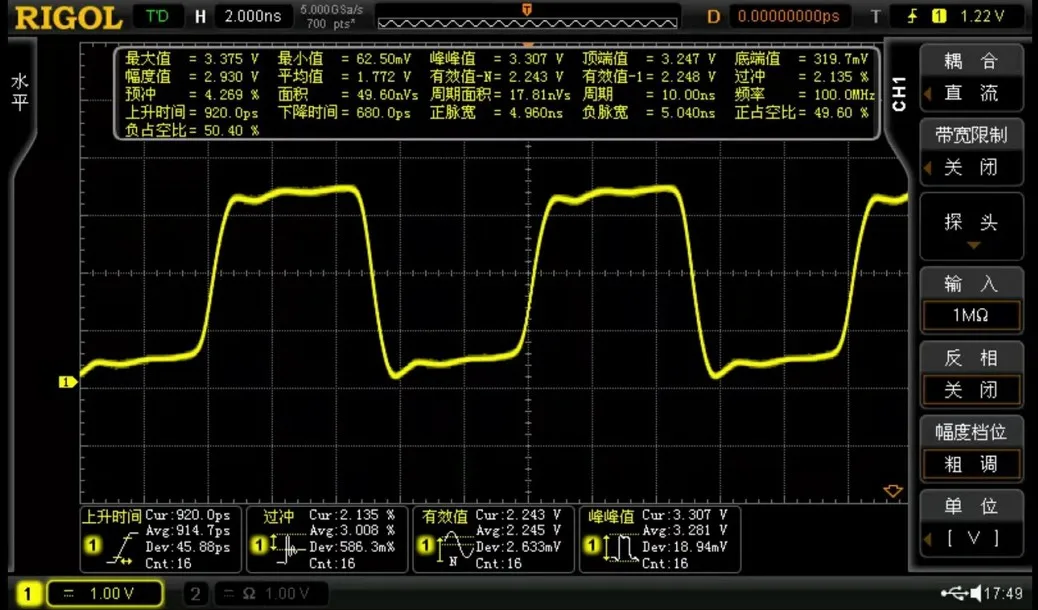Click the 面积 = 49.60nVs measurement
Image resolution: width=1038 pixels, height=610 pixels.
point(348,95)
